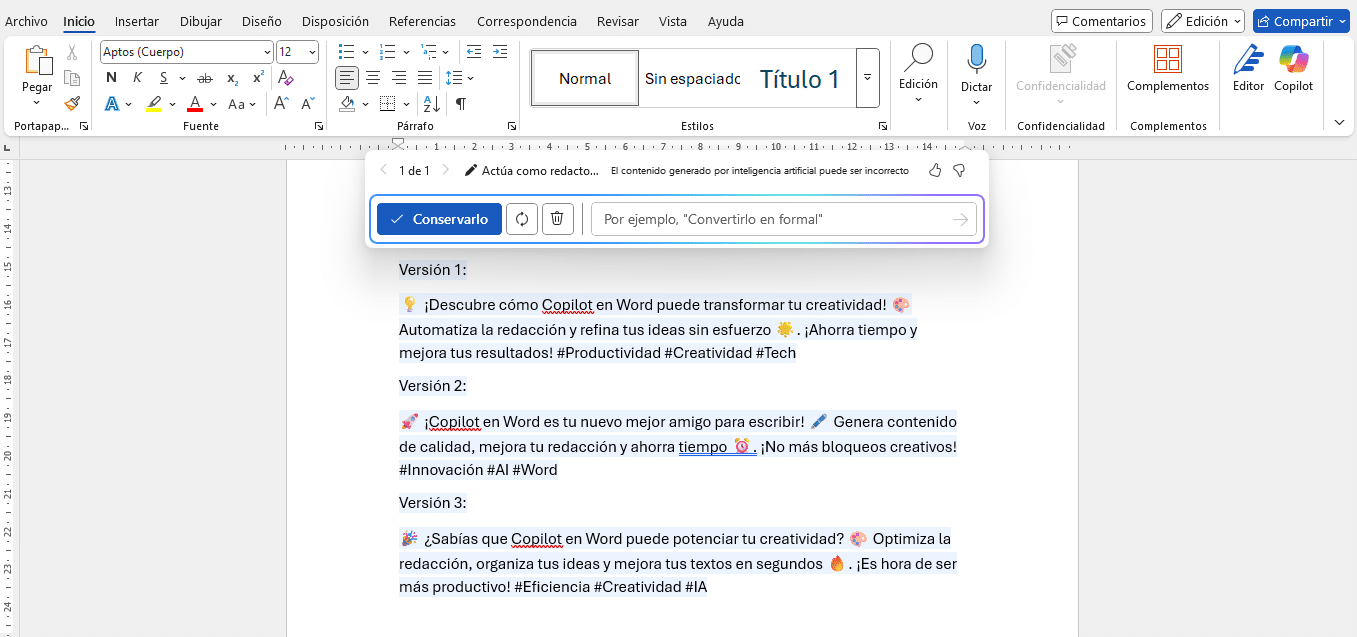Sort text with the A-Z sort icon
Screen dimensions: 1357x637
click(x=432, y=104)
